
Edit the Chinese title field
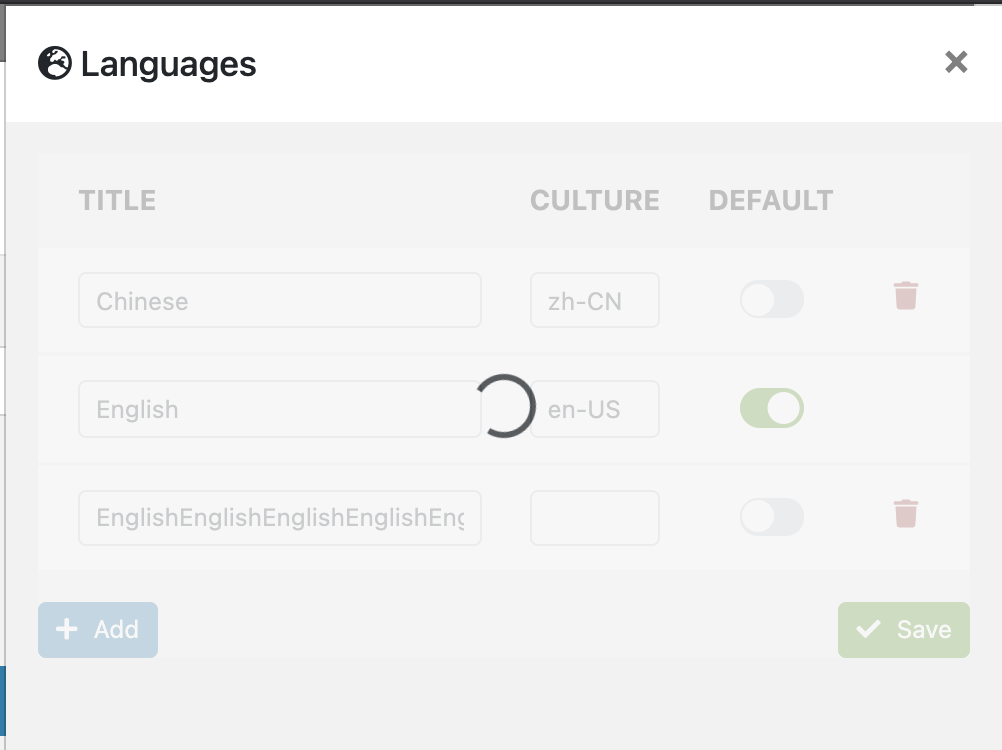pos(280,300)
